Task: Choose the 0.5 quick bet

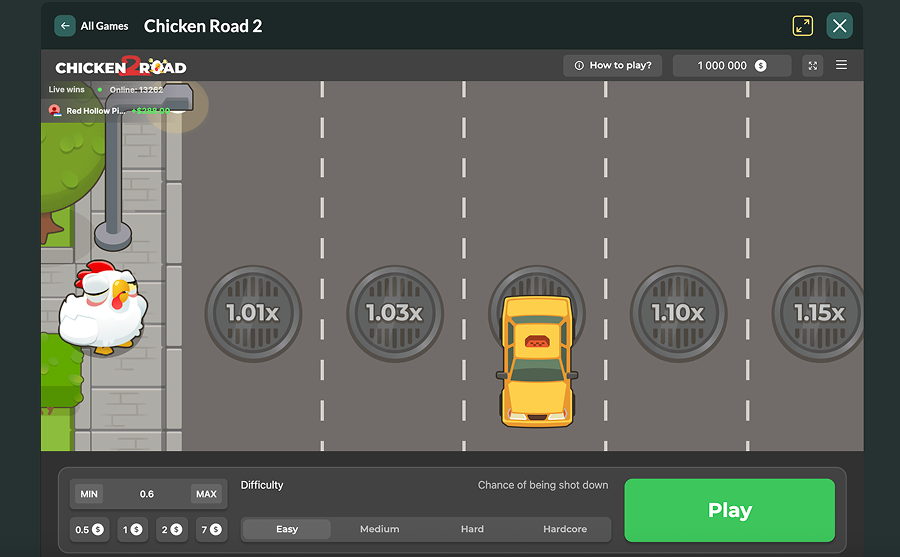Action: tap(89, 529)
